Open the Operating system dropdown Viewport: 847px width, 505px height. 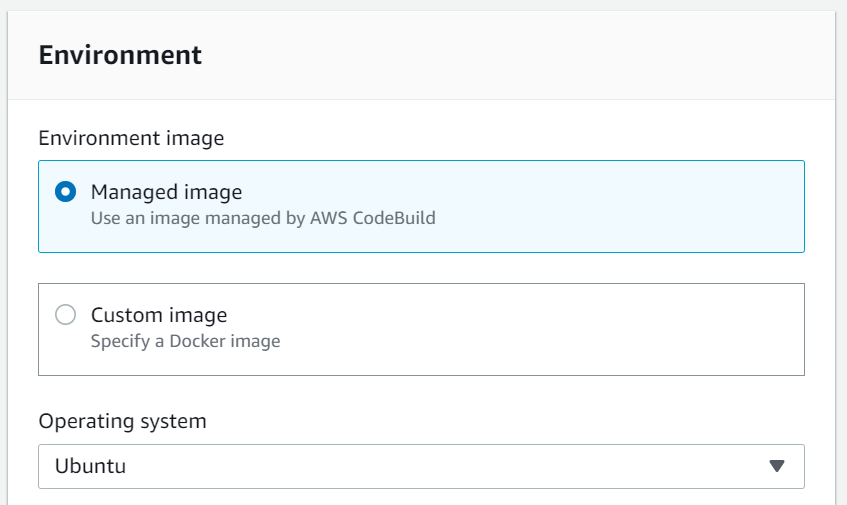[421, 466]
